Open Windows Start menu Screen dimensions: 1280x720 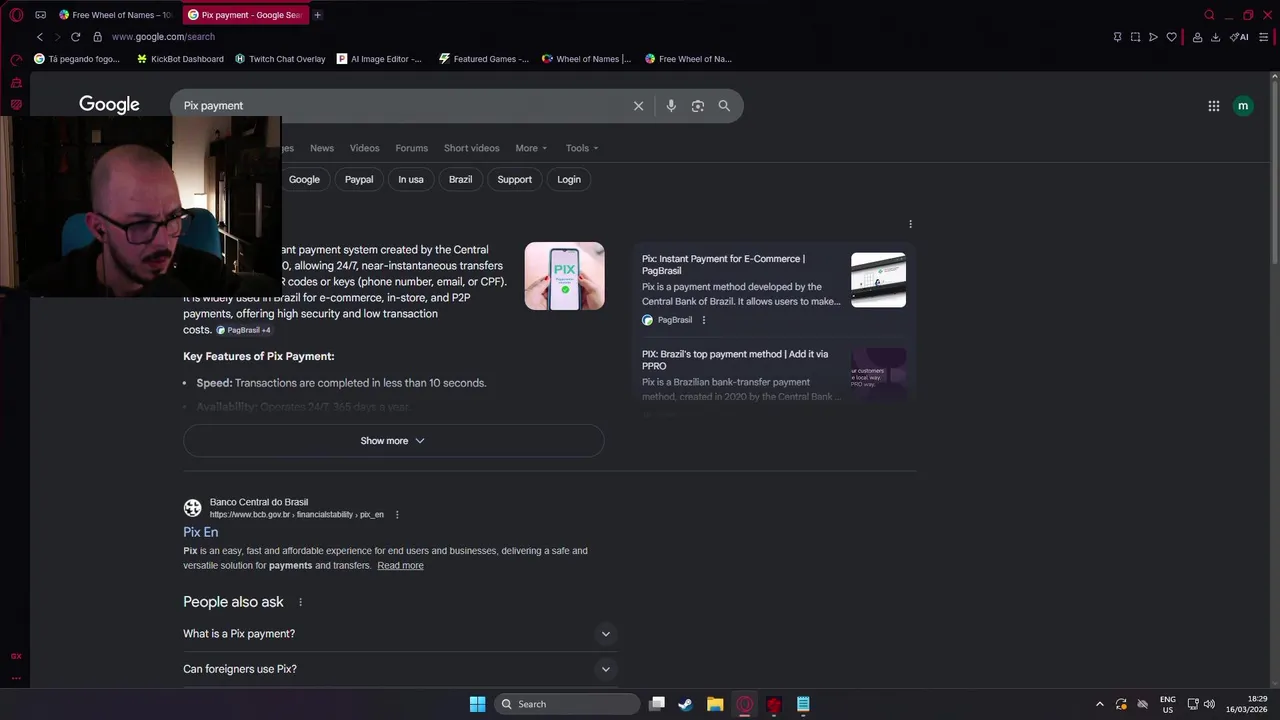(477, 704)
